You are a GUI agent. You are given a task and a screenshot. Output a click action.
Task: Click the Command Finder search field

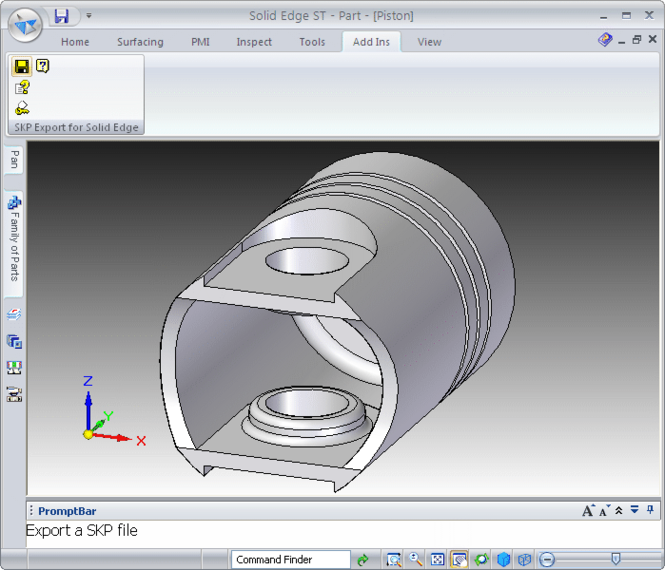[x=291, y=560]
